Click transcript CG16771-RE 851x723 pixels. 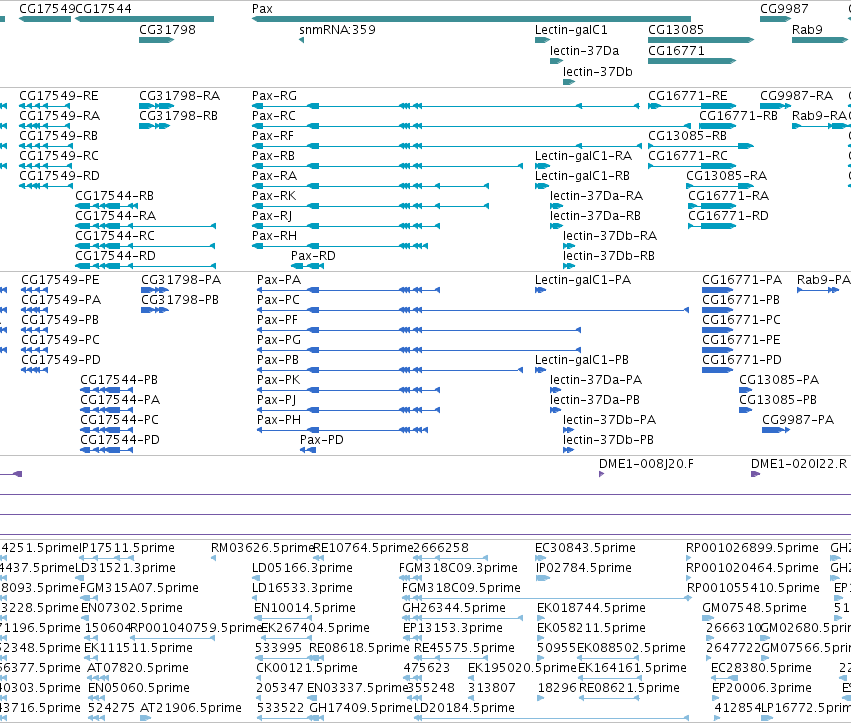tap(692, 106)
